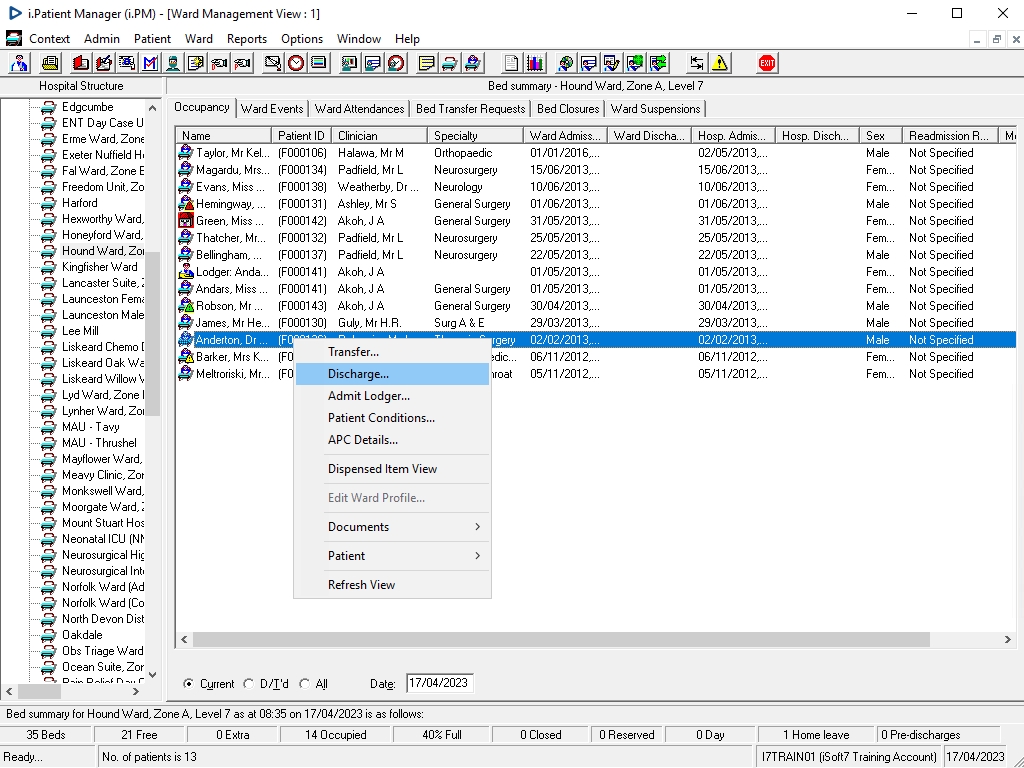Choose APC Details... from the context menu

tap(392, 440)
